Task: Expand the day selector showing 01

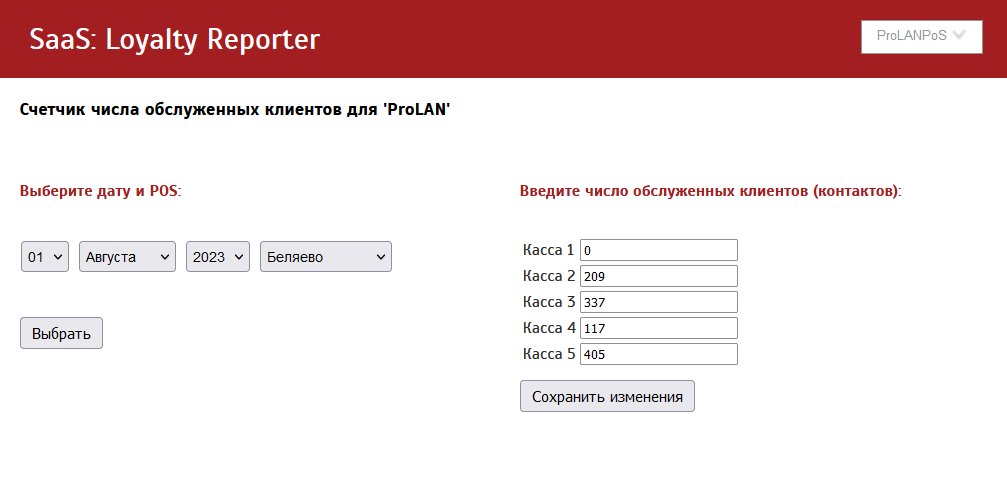Action: 45,257
